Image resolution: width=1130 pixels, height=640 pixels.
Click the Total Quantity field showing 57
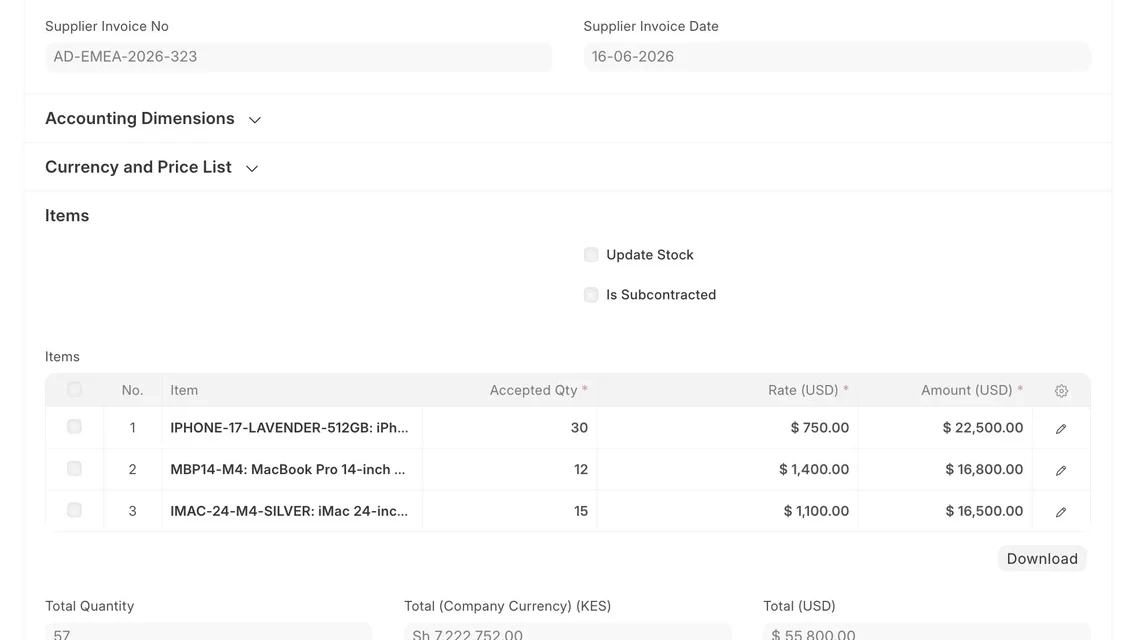pos(208,632)
